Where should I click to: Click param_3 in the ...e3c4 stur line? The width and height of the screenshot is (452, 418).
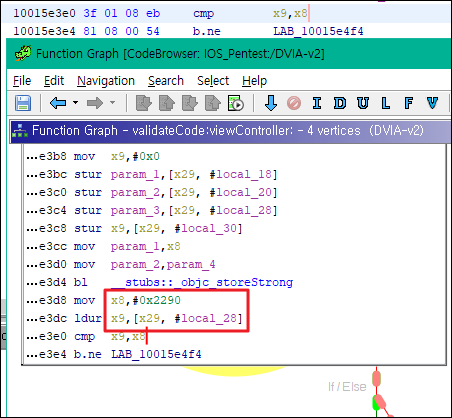(135, 210)
